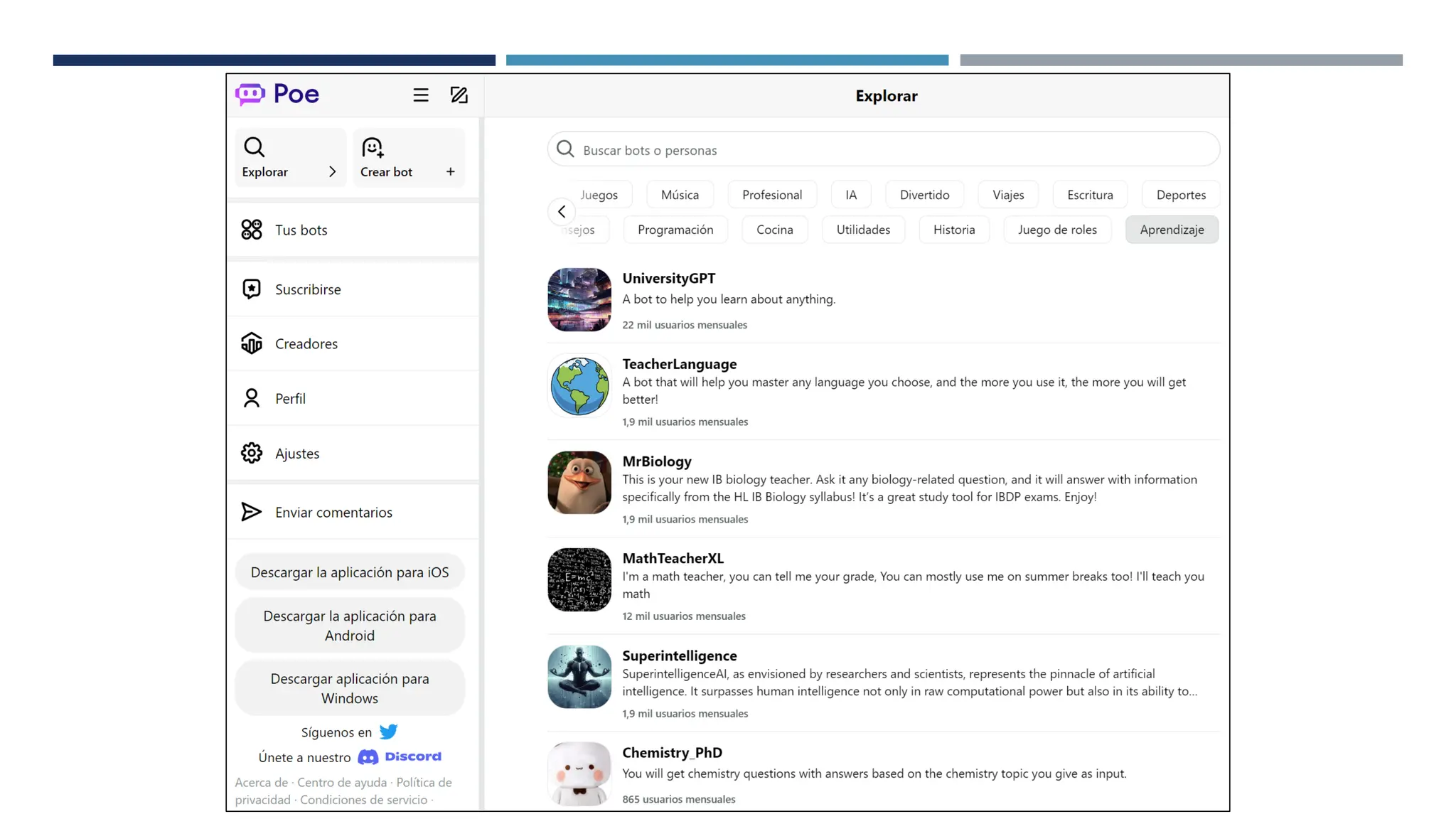Click the Buscar bots o personas field

(x=883, y=150)
